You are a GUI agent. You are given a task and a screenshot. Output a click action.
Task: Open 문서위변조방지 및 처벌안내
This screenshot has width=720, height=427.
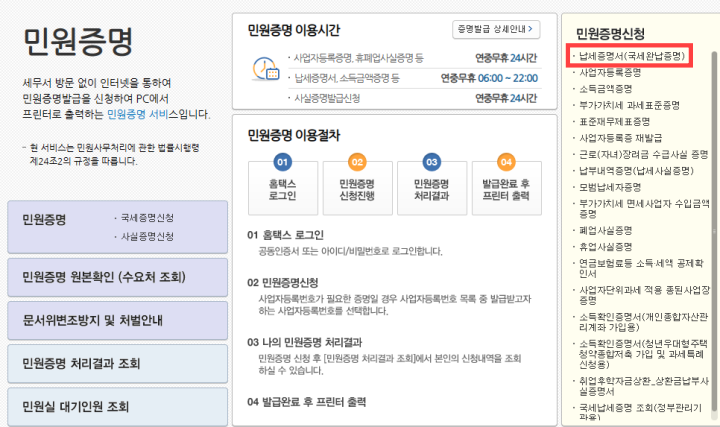(118, 320)
